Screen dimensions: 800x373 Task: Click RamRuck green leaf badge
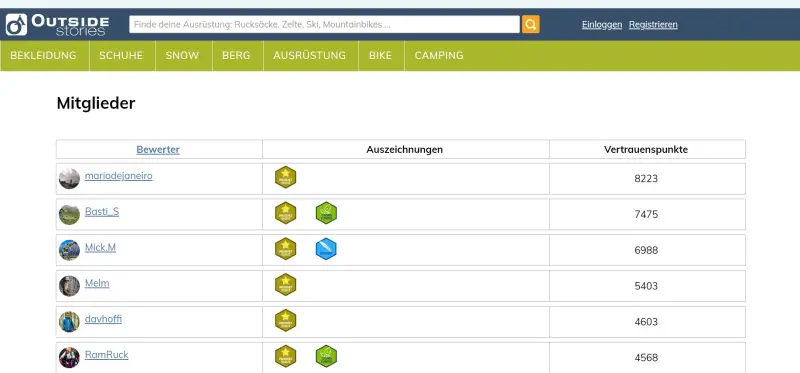click(x=326, y=356)
